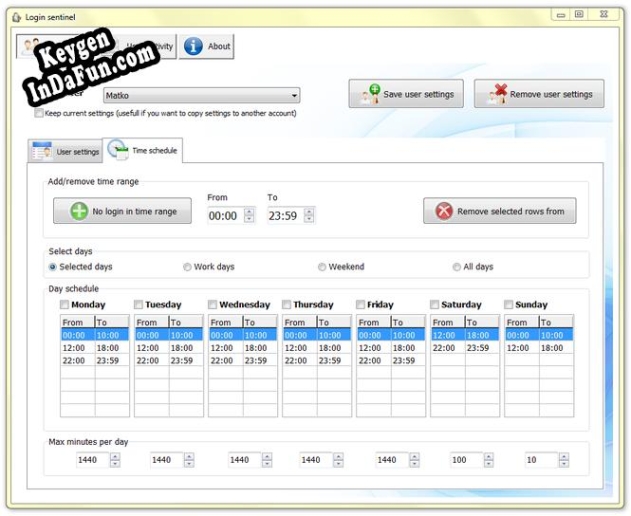This screenshot has width=631, height=516.
Task: Adjust Sunday's max minutes spinner
Action: [x=564, y=460]
